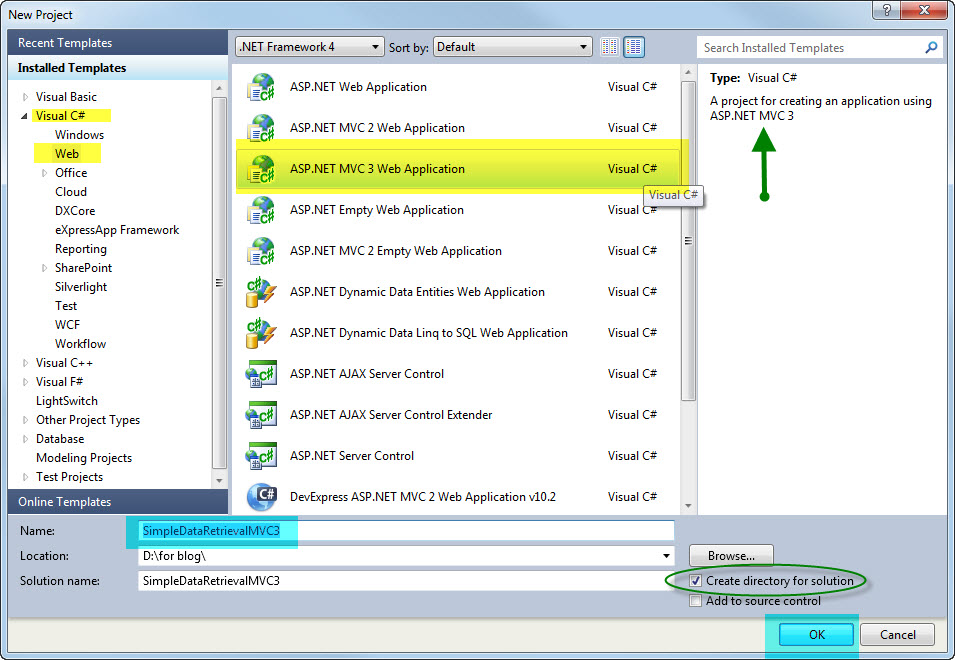Viewport: 955px width, 660px height.
Task: Expand the SharePoint tree node
Action: pos(44,268)
